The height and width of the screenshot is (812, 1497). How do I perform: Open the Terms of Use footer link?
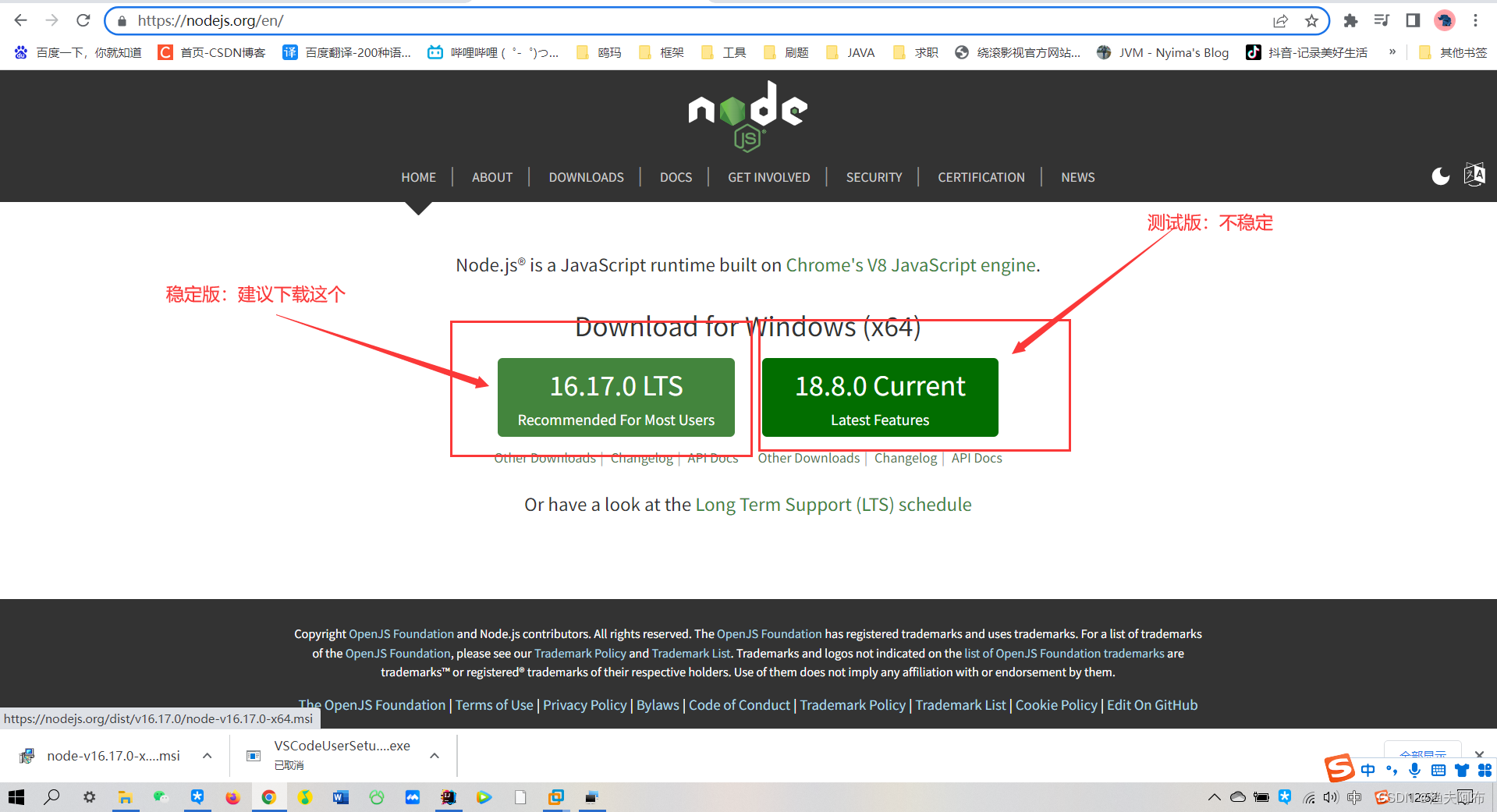[494, 705]
